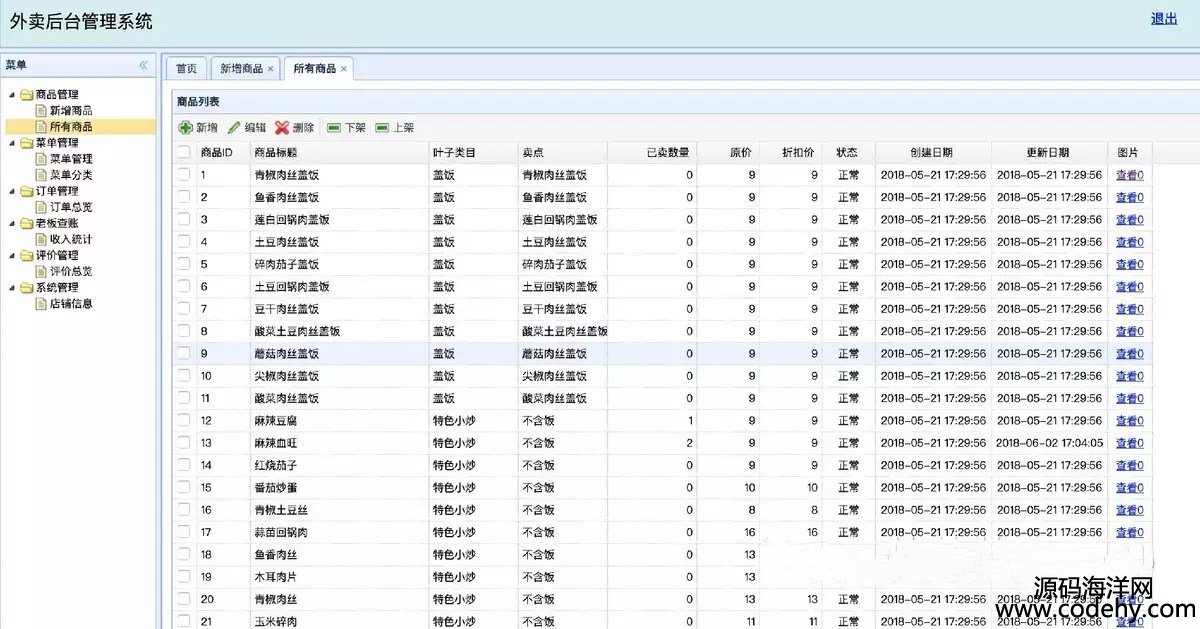Click the red 删除 delete icon
1200x629 pixels.
pos(282,128)
